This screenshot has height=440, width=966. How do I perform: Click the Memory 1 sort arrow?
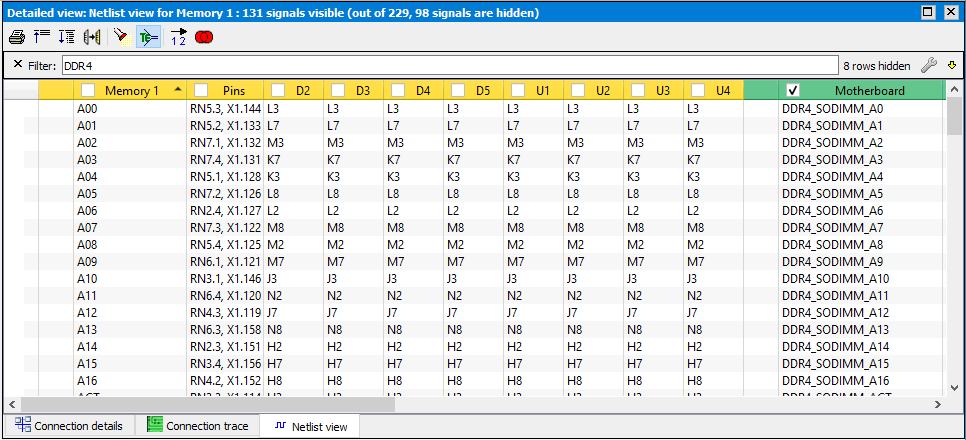click(x=177, y=91)
